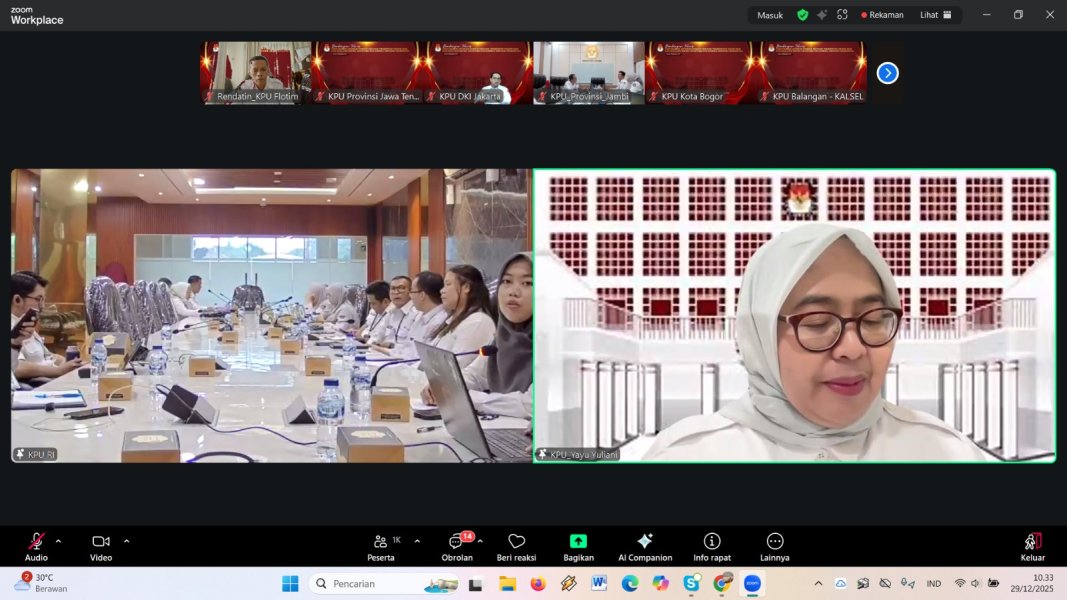Open the Lihat view layout menu
Viewport: 1067px width, 600px height.
[935, 15]
